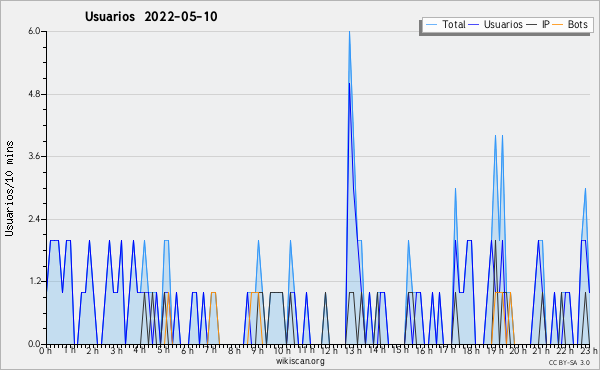The width and height of the screenshot is (600, 370).
Task: Click the '6.0' y-axis value
Action: [x=34, y=31]
